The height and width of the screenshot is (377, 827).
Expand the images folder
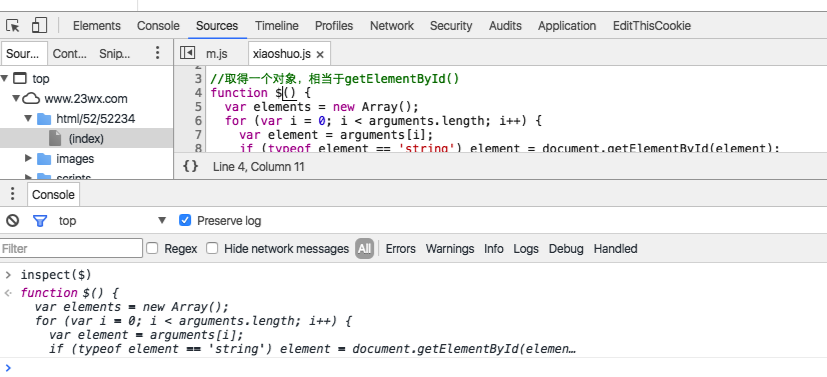pyautogui.click(x=28, y=158)
